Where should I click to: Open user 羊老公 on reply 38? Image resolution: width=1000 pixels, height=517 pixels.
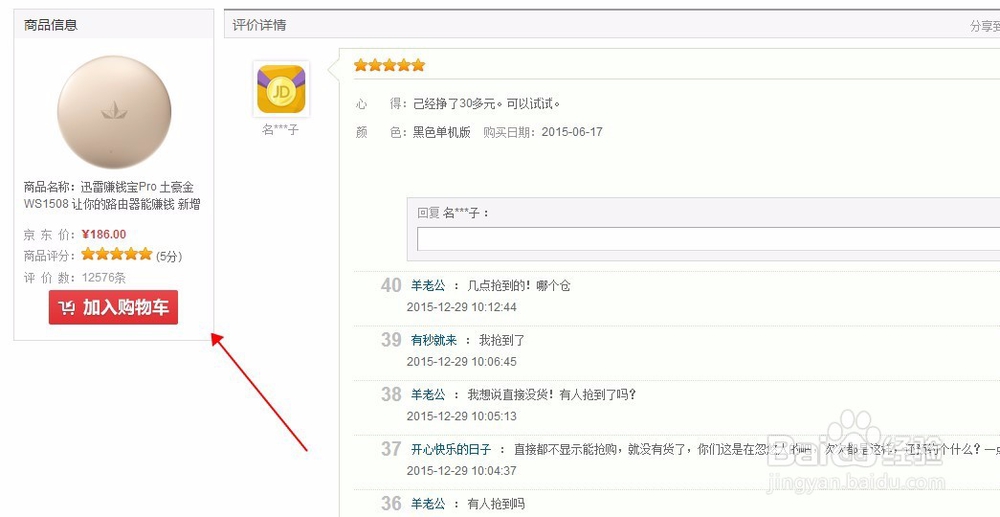428,395
